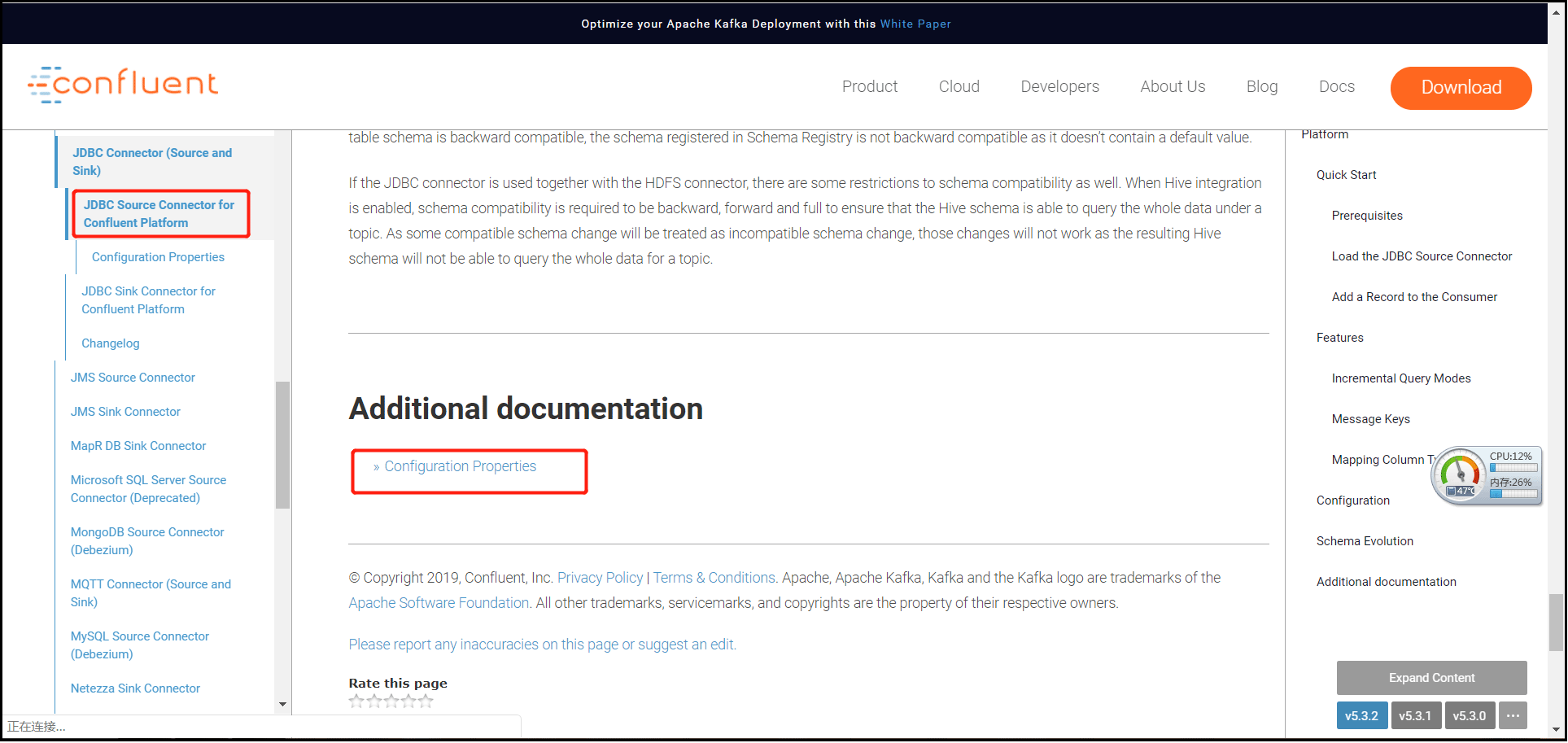Open the White Paper link in the banner

[x=915, y=24]
